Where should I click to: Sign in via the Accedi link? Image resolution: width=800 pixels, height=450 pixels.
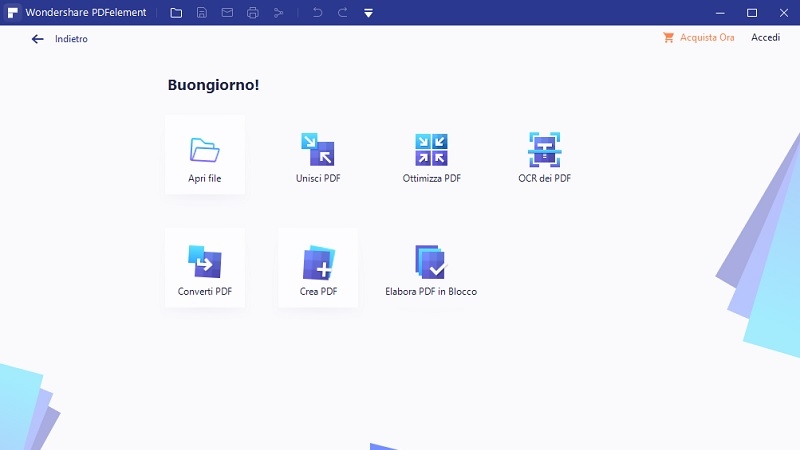[765, 38]
